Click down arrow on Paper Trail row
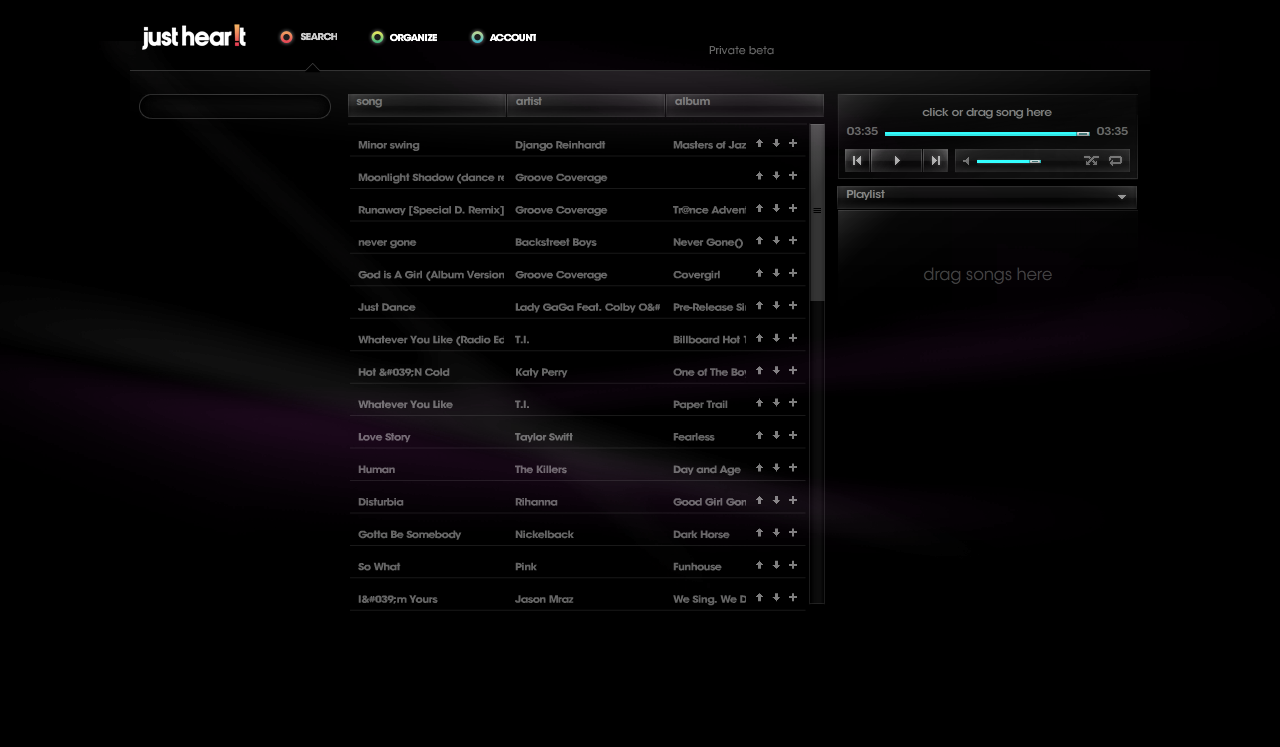The width and height of the screenshot is (1280, 747). [776, 402]
